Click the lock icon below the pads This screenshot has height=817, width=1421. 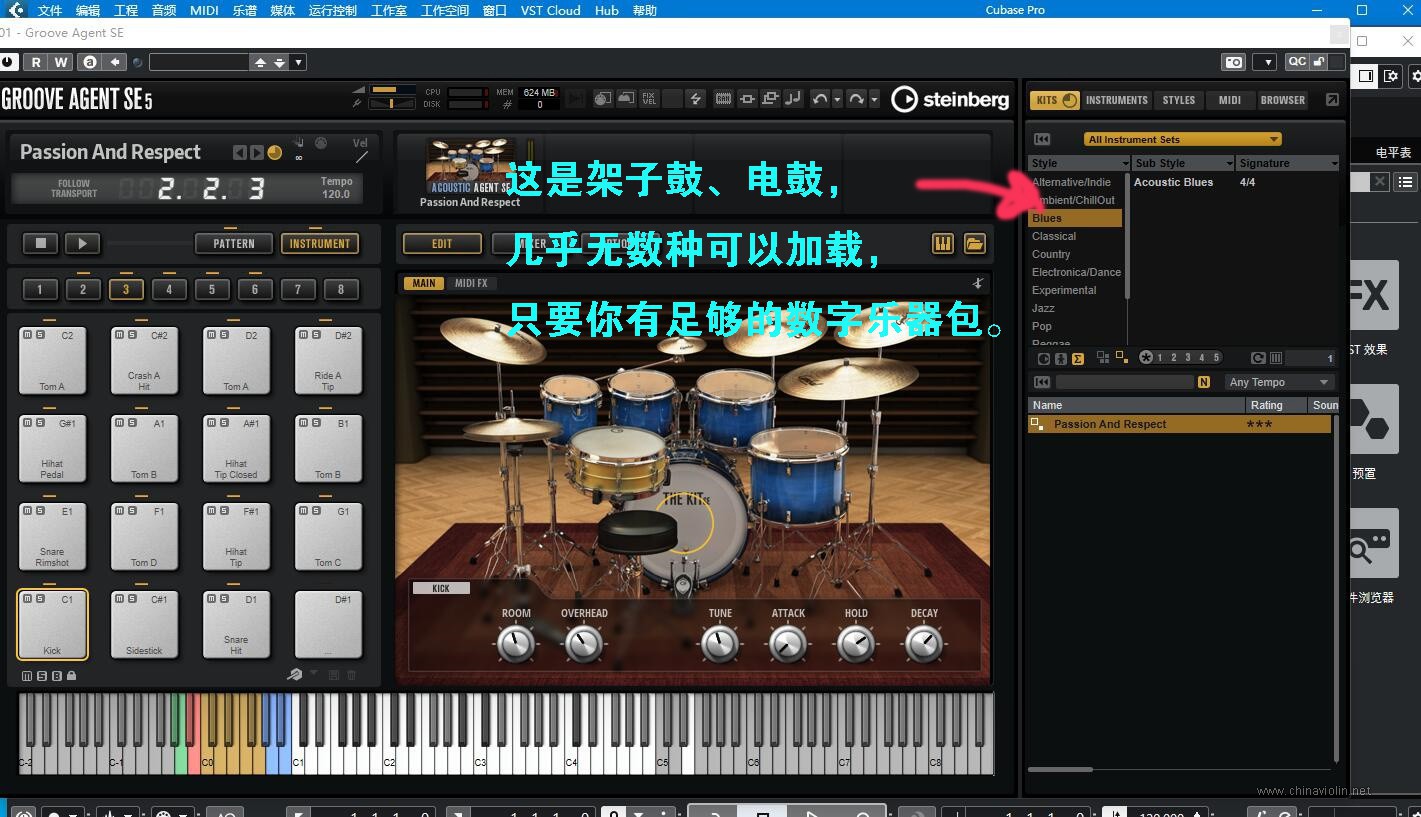pos(72,676)
